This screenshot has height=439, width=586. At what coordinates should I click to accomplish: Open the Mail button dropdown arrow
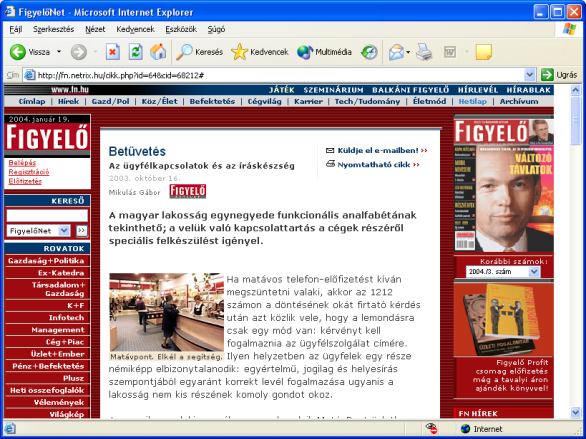click(x=408, y=52)
